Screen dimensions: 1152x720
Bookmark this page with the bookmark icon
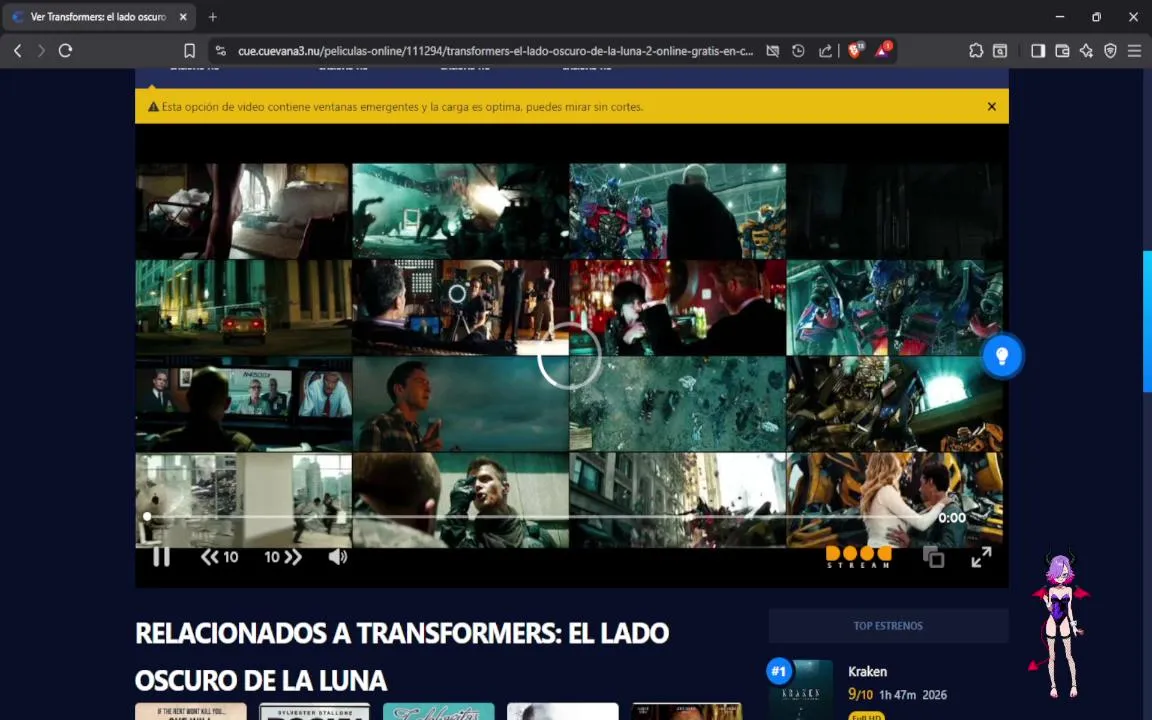point(189,51)
